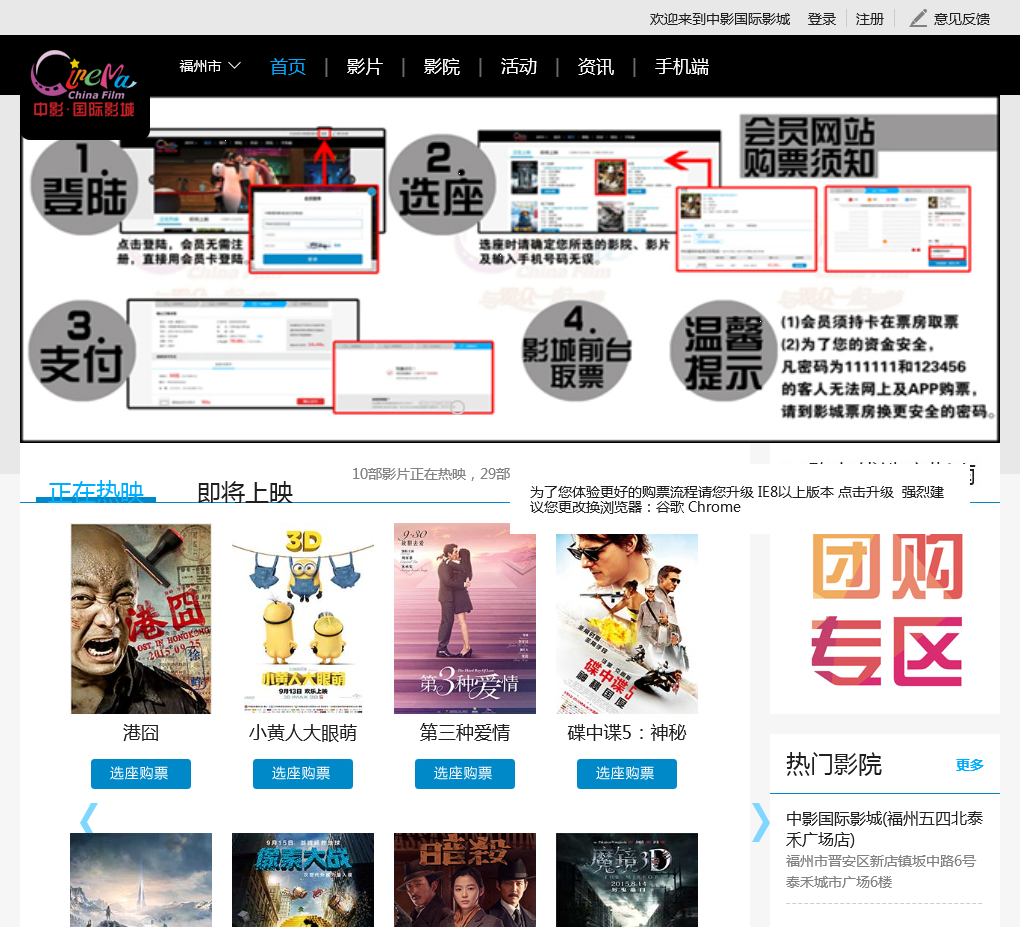Open the 意见反馈 link
The image size is (1020, 927).
click(961, 19)
